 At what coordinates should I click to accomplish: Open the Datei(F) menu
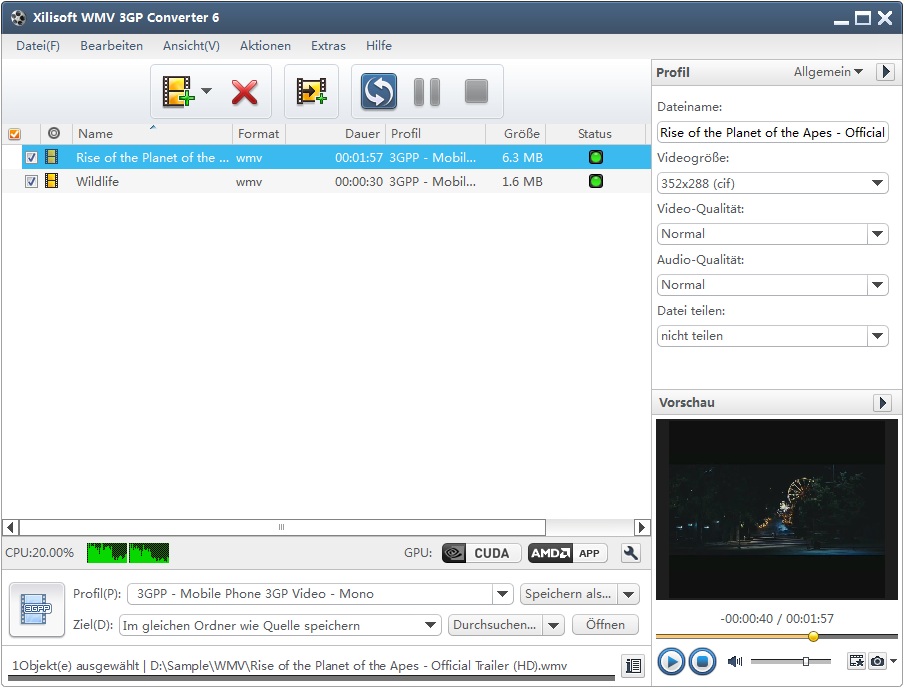(38, 46)
